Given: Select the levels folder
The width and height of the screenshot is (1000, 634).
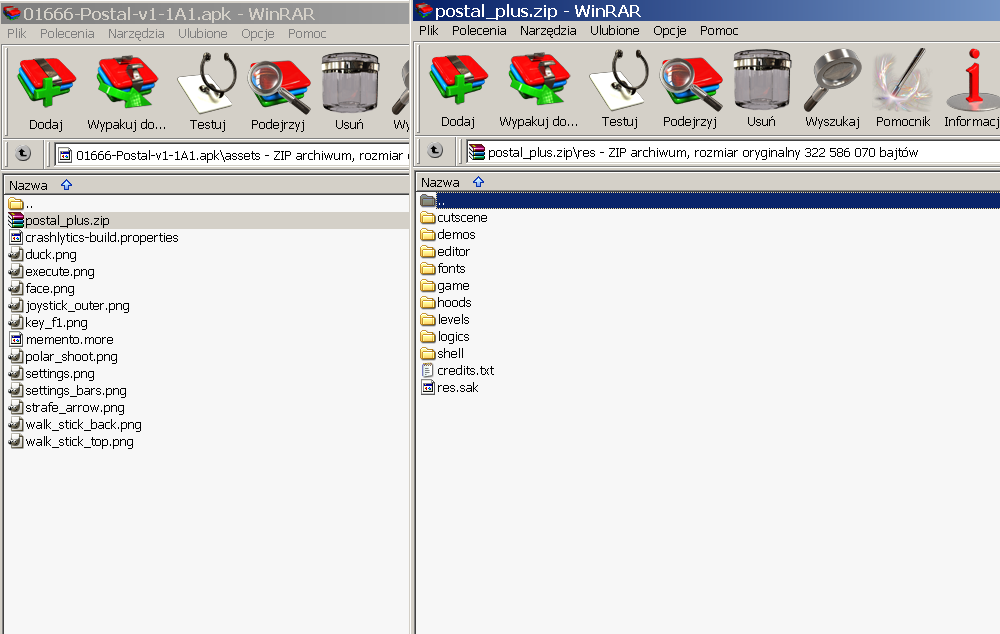Looking at the screenshot, I should [445, 320].
